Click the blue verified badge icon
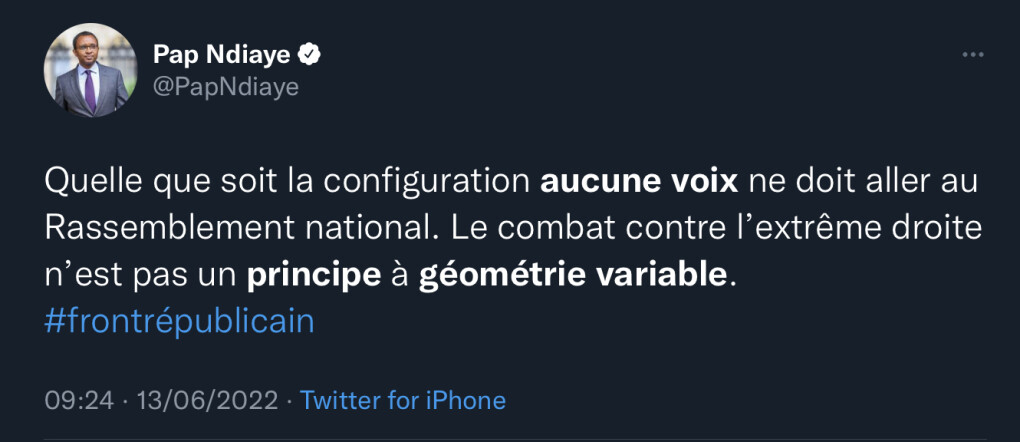Image resolution: width=1020 pixels, height=442 pixels. pos(311,54)
